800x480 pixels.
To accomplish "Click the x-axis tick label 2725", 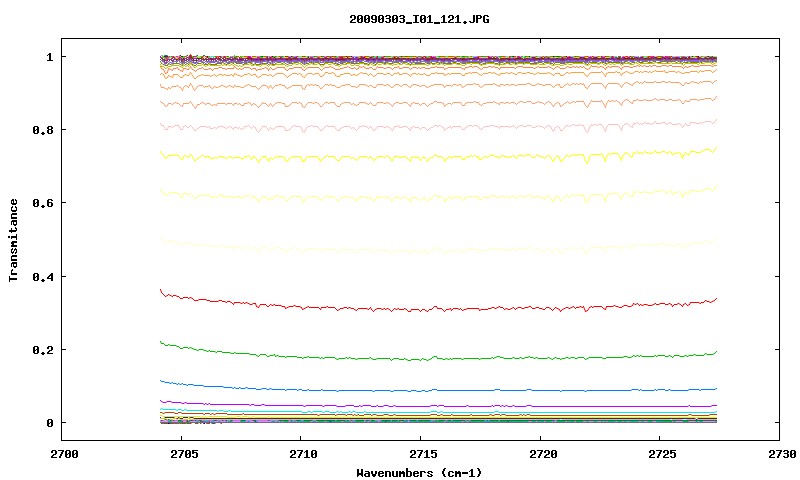I will point(662,454).
